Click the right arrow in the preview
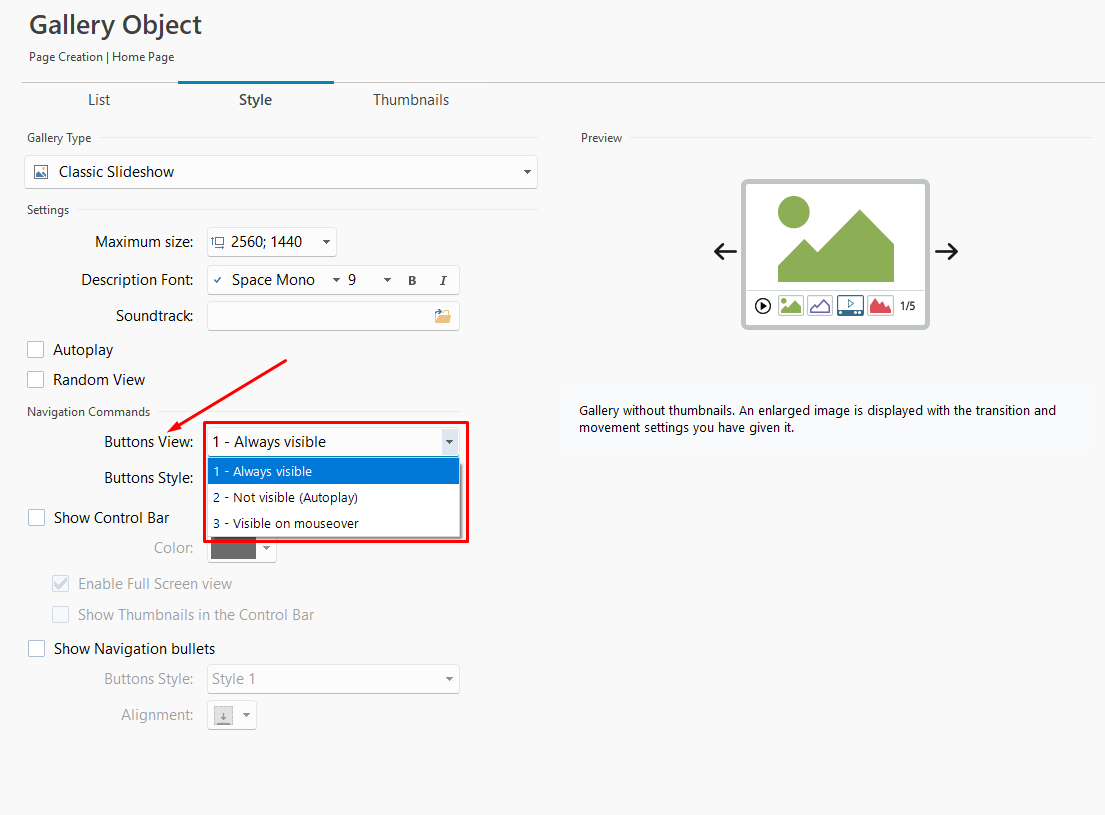 click(x=946, y=252)
